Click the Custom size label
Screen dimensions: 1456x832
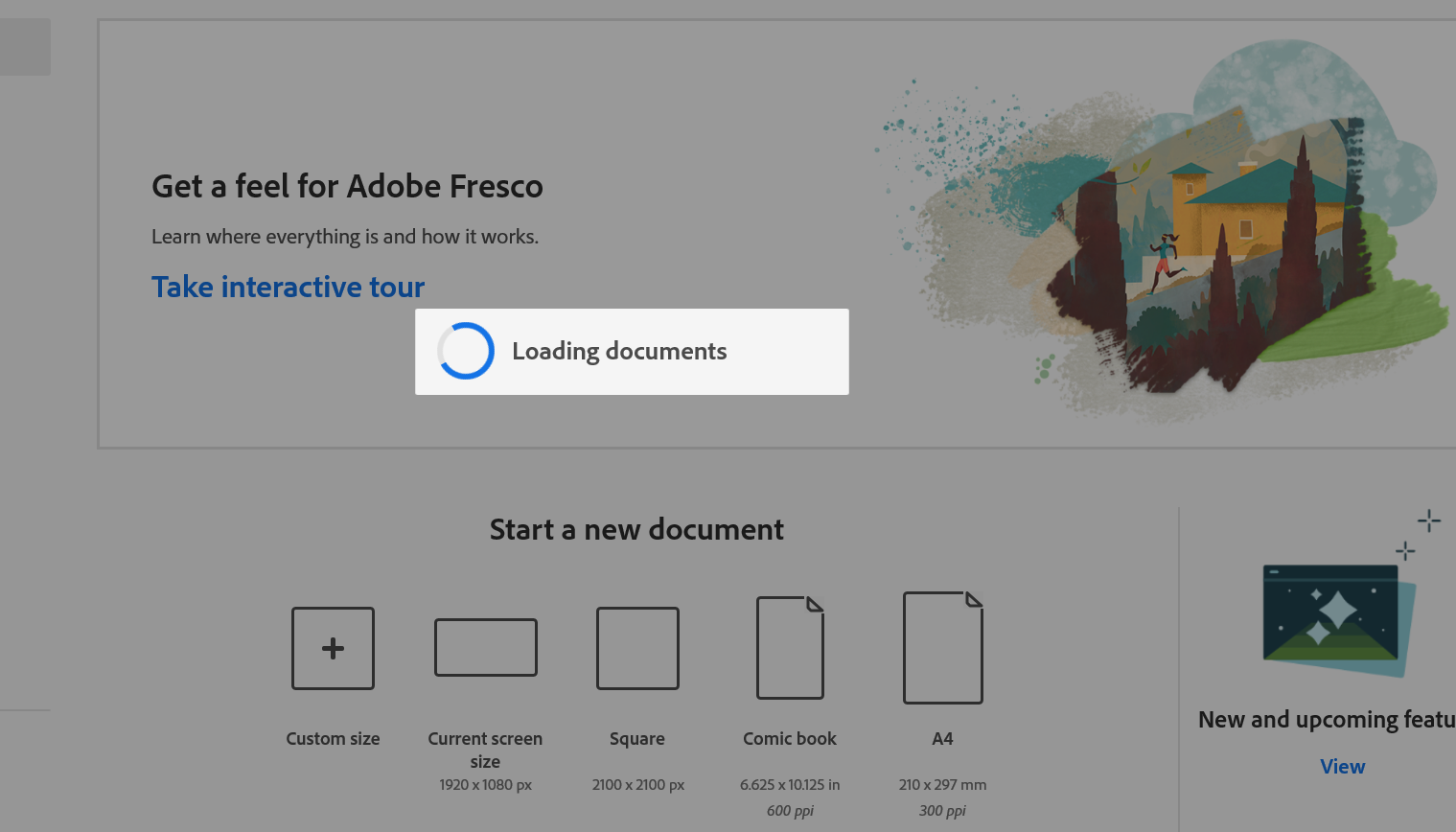pos(333,739)
